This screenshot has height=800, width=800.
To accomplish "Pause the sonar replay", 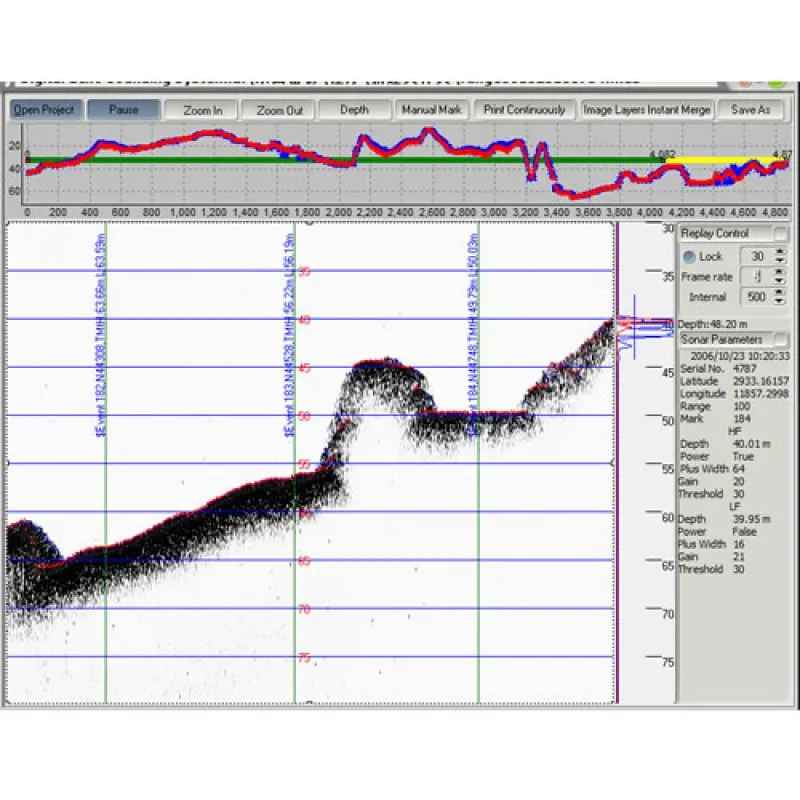I will (x=123, y=110).
